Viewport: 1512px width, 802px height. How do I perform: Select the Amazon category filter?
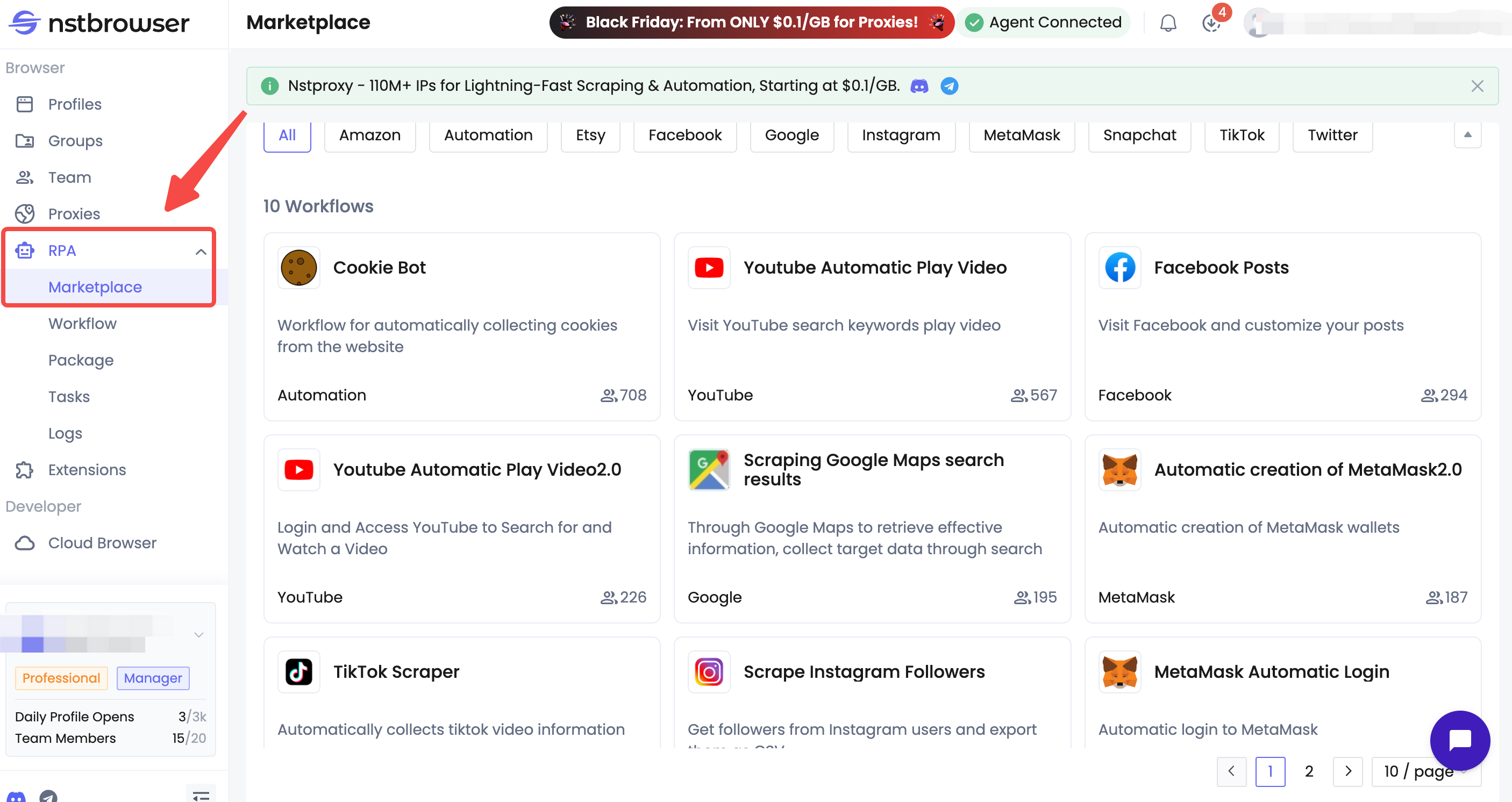click(369, 135)
